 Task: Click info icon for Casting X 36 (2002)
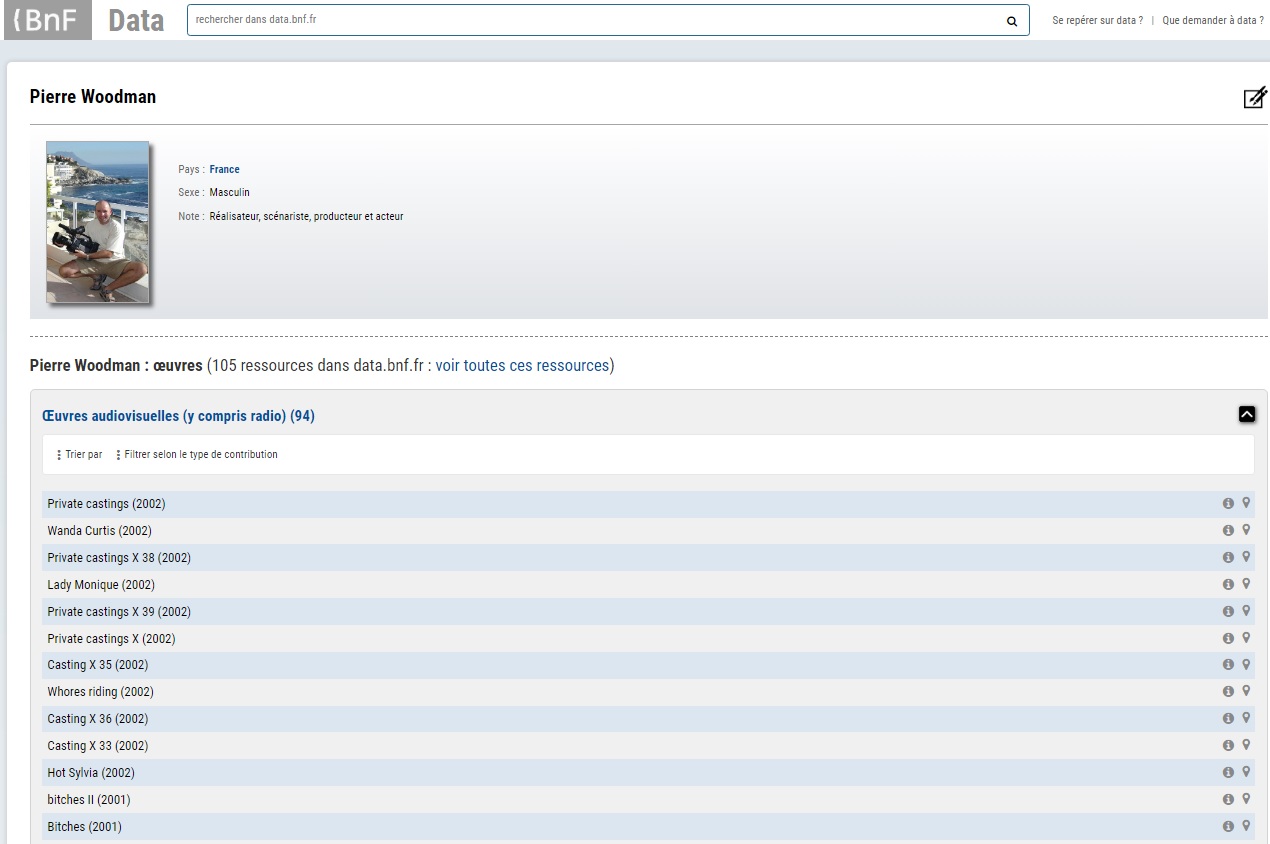(1228, 718)
